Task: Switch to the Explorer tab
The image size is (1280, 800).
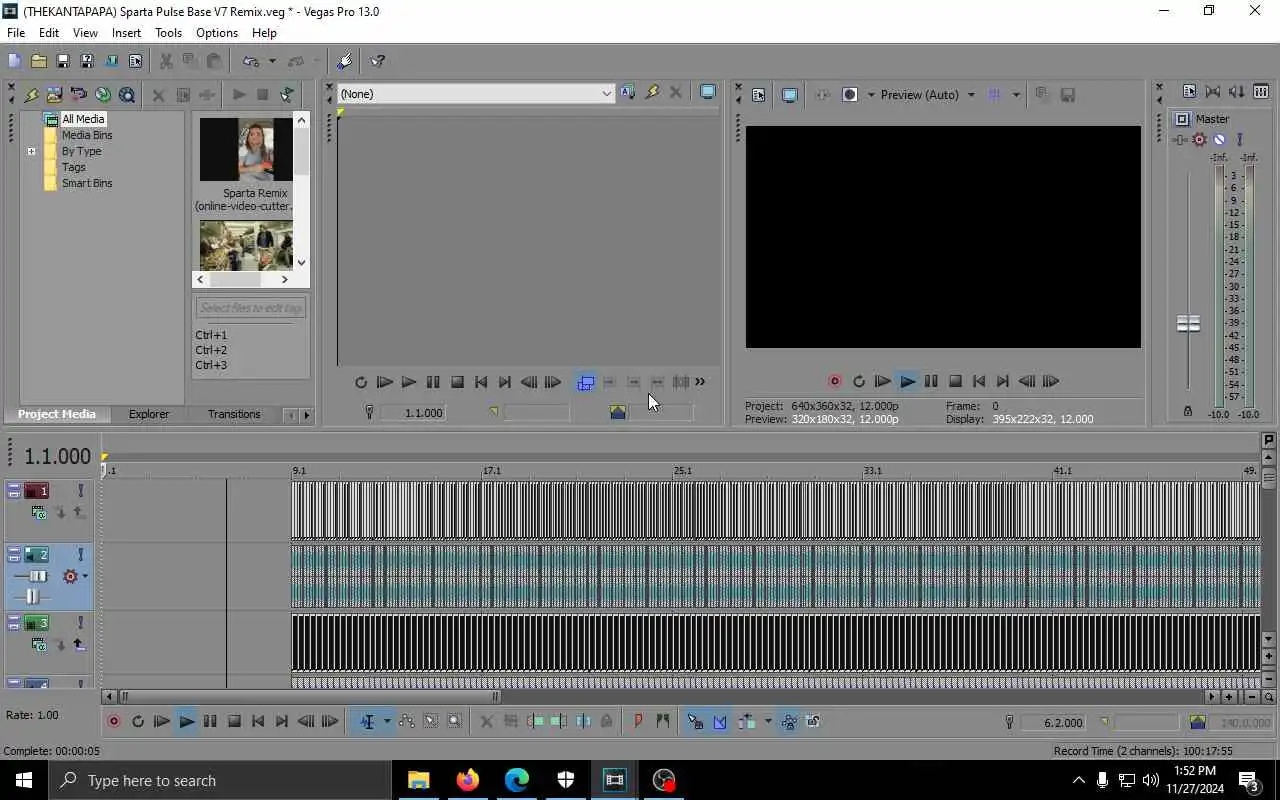Action: pos(149,414)
